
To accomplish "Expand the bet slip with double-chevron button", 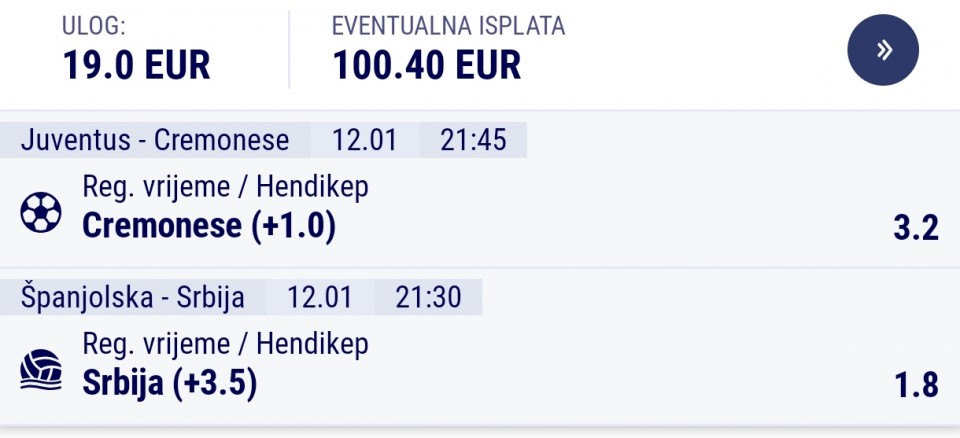I will 883,50.
